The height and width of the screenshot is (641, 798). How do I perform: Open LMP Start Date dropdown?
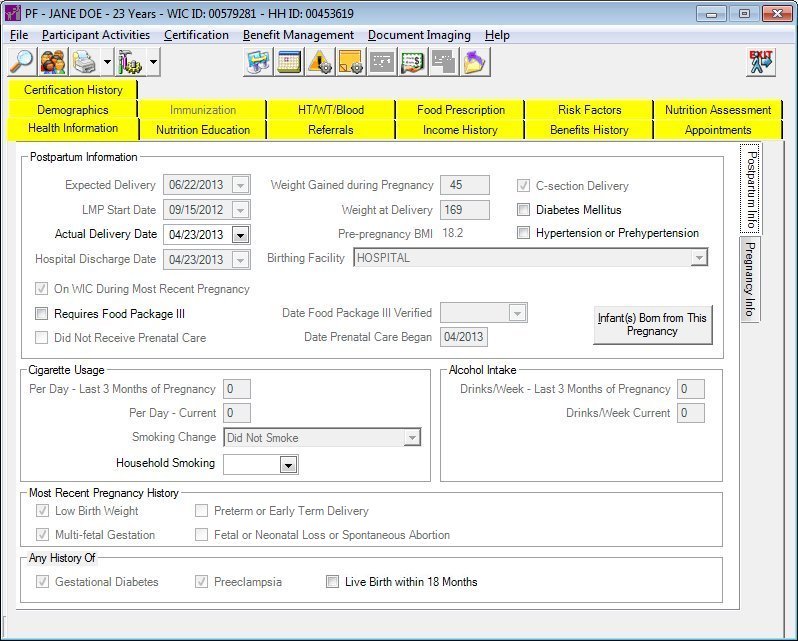click(x=241, y=210)
